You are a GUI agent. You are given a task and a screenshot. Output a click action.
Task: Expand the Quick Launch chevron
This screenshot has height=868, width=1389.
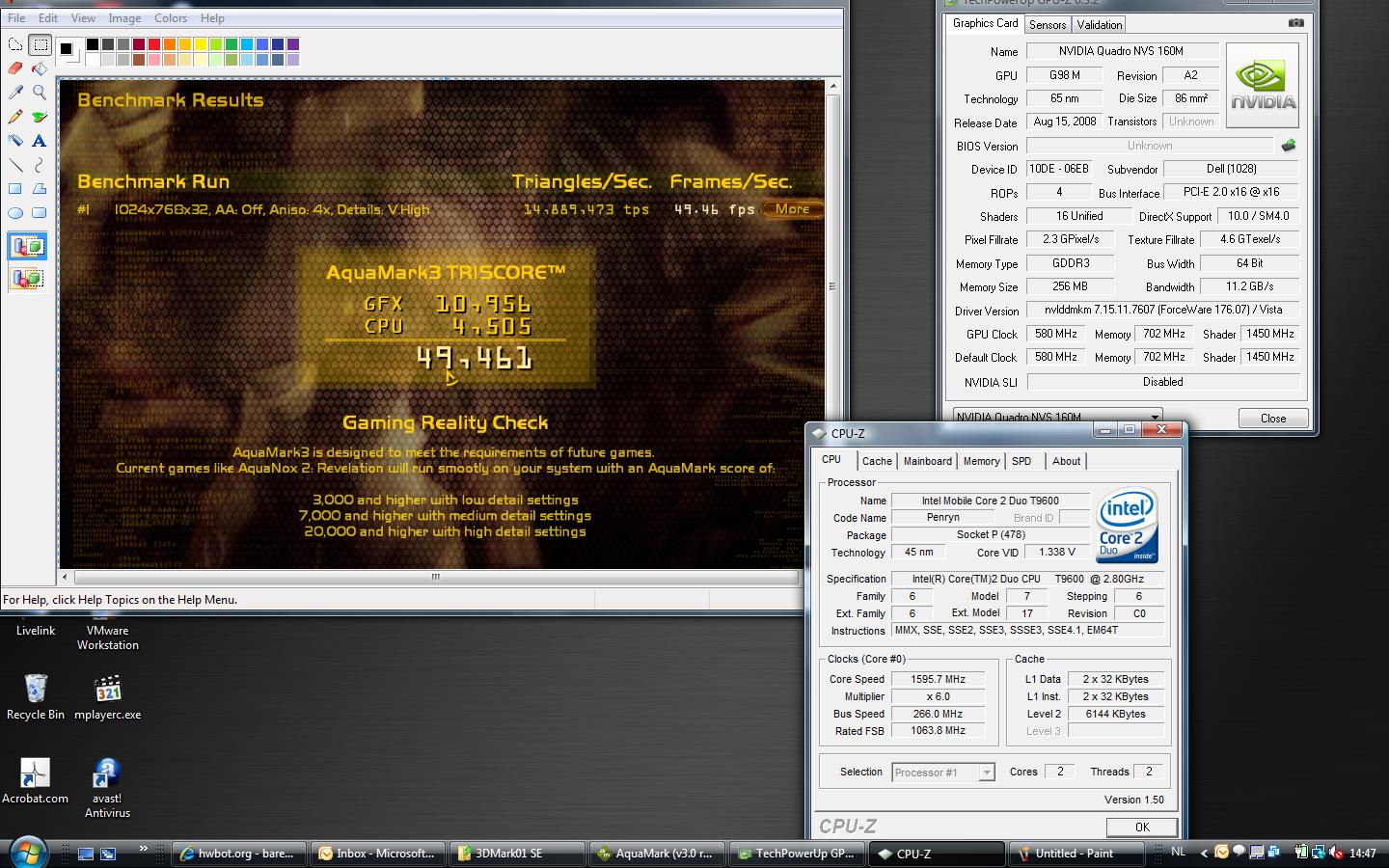143,849
